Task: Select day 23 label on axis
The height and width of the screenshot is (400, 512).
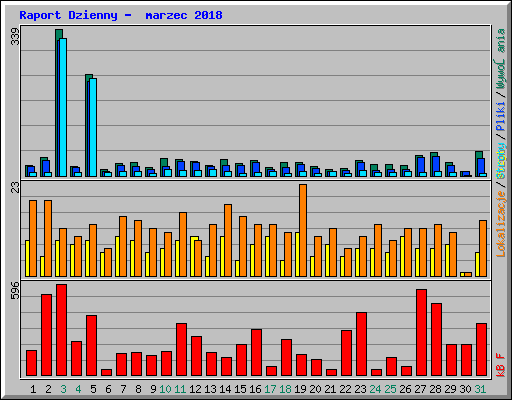Action: [360, 389]
